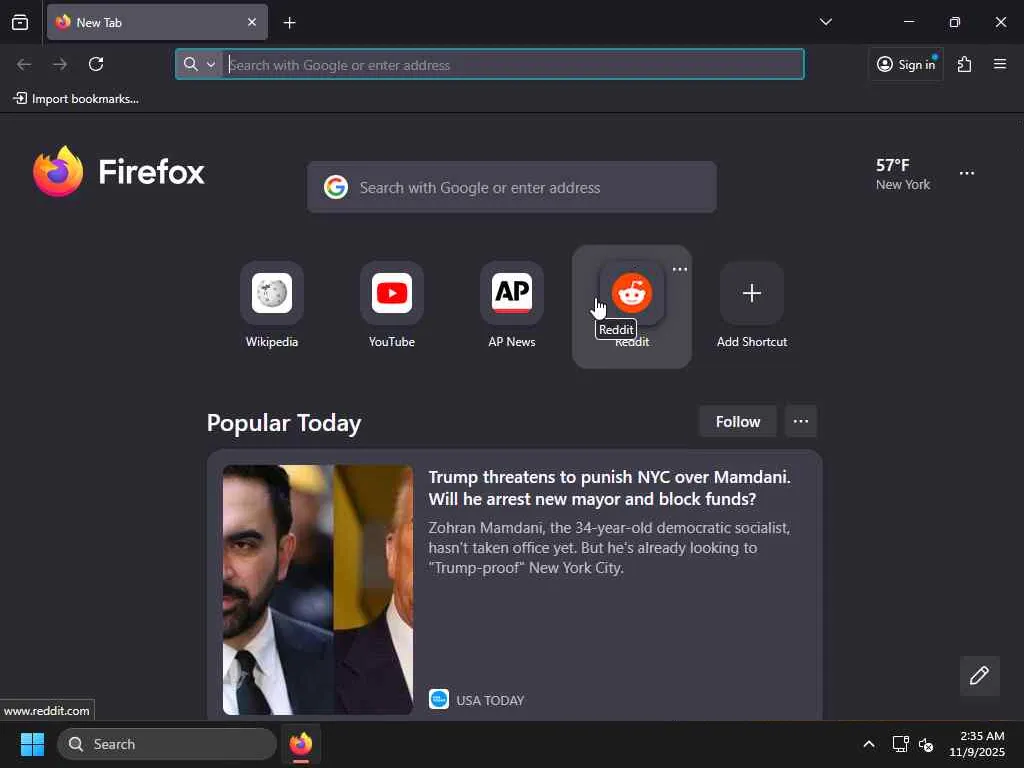
Task: Click the Zohran Mamdani article description text
Action: point(609,548)
